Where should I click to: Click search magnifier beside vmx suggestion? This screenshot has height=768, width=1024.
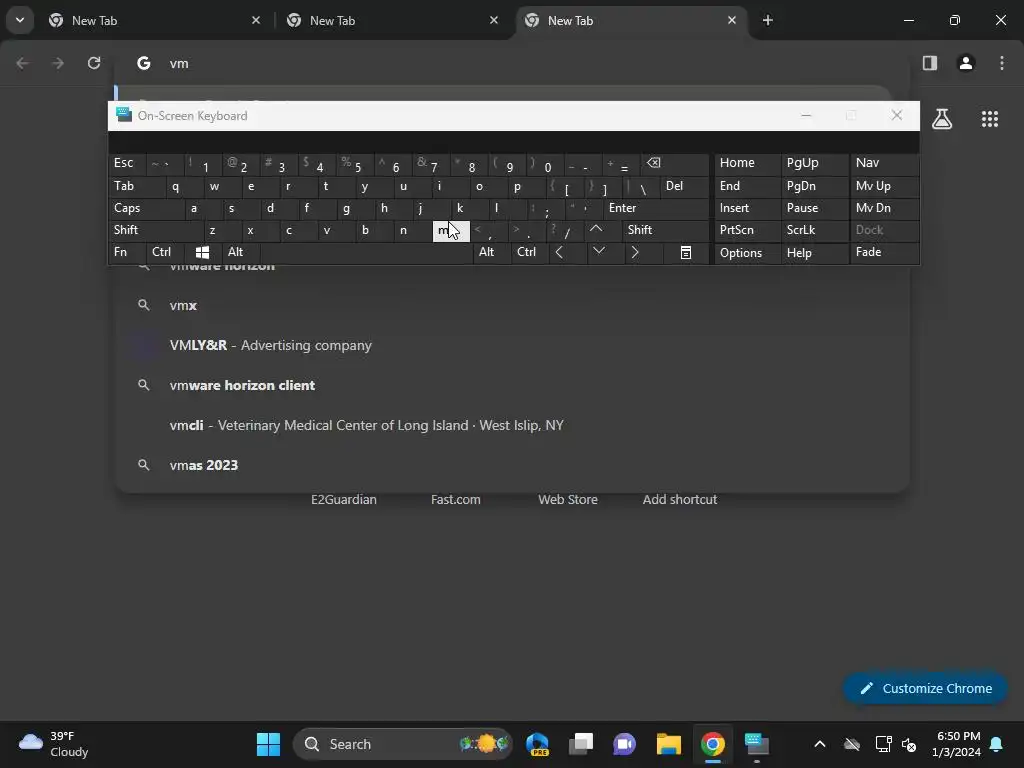tap(144, 305)
